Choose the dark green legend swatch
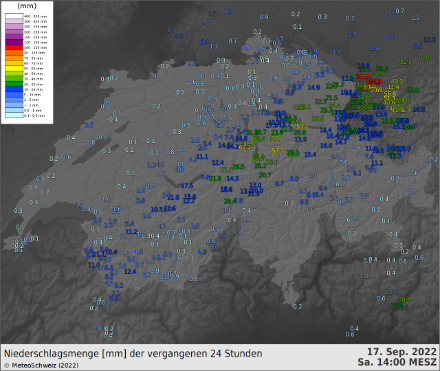 [14, 84]
